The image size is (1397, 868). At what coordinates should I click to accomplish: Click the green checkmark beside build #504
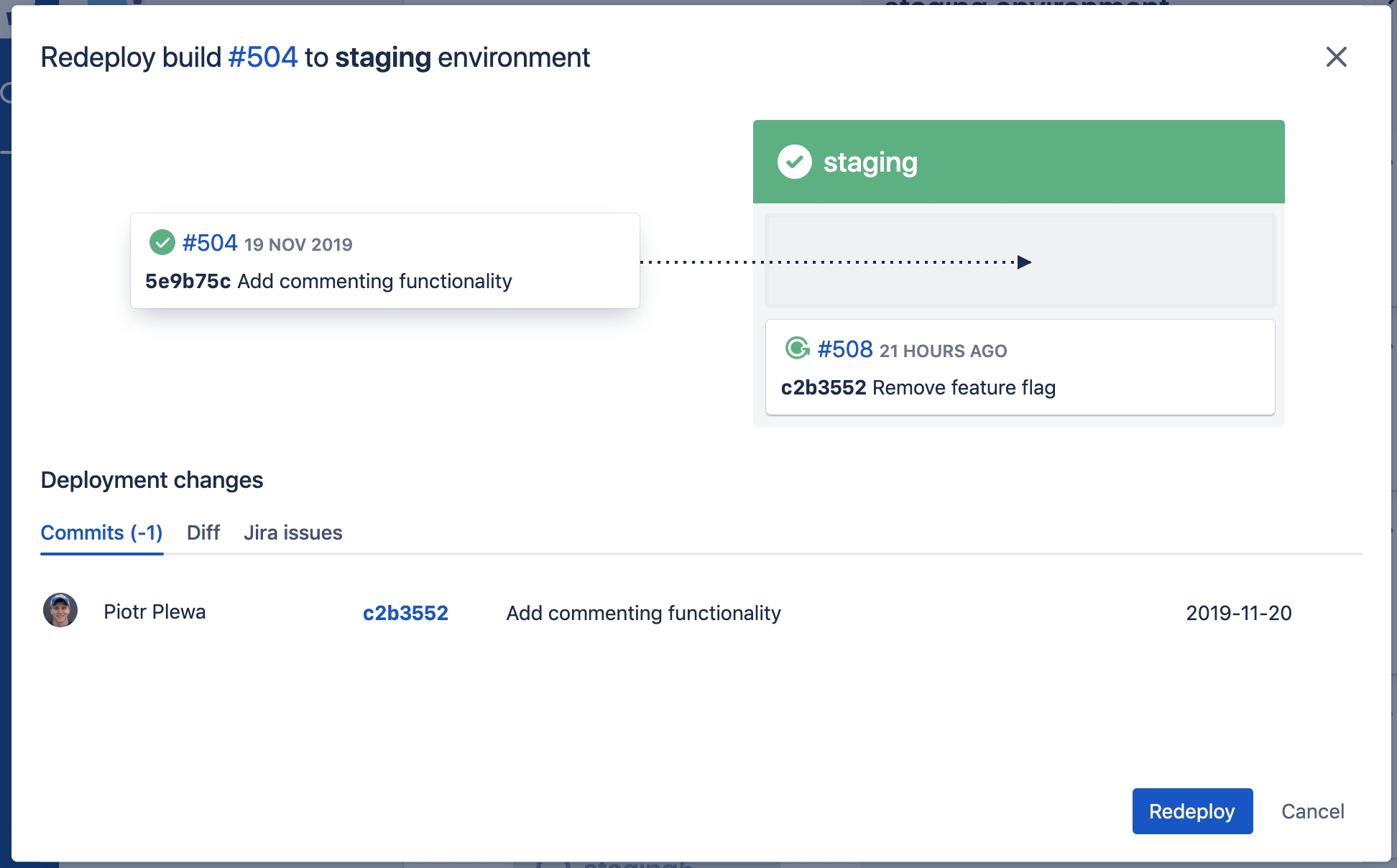point(162,243)
